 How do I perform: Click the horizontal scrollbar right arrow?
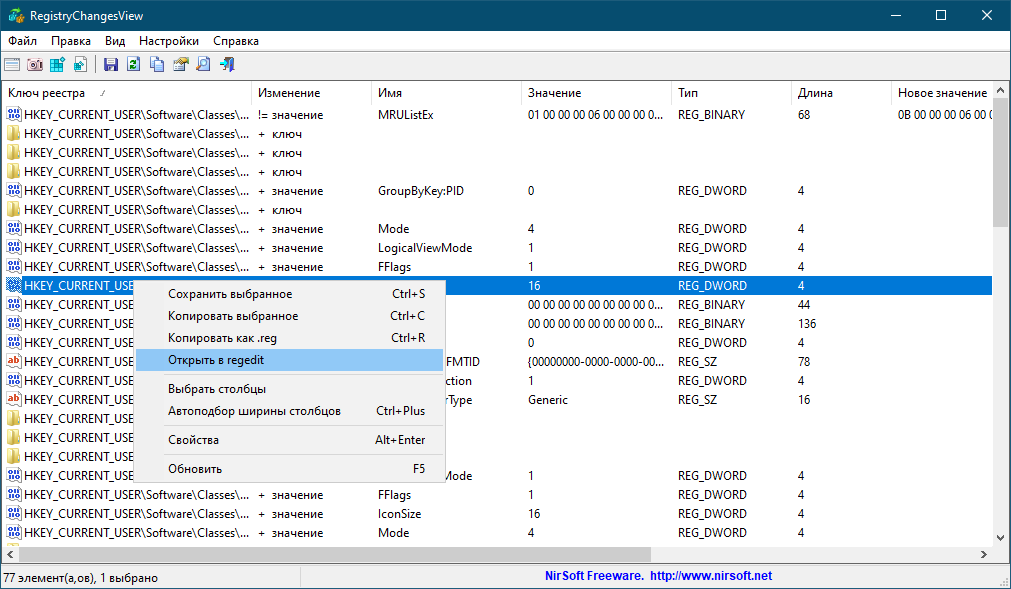coord(985,554)
